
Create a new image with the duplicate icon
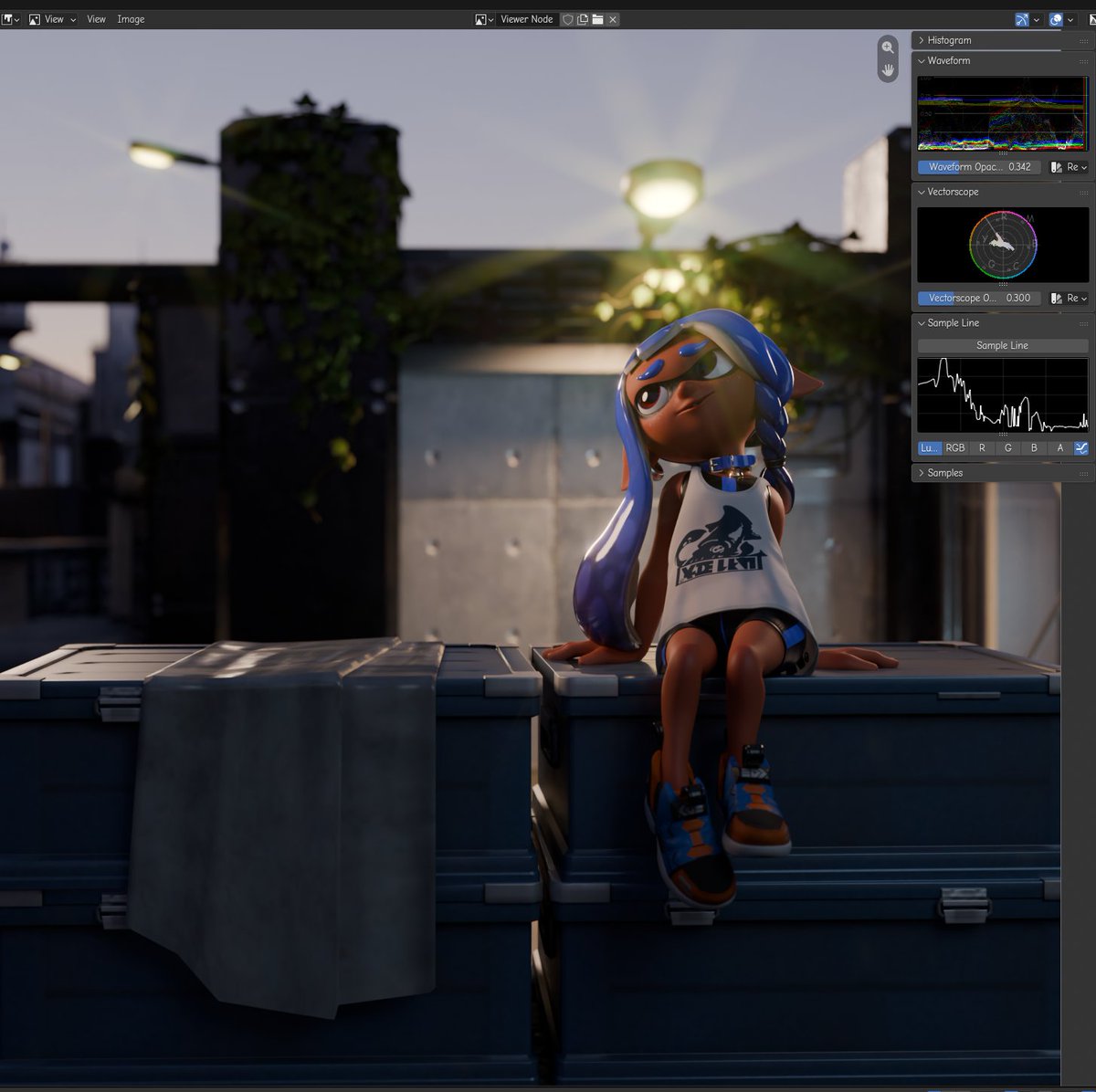(582, 19)
